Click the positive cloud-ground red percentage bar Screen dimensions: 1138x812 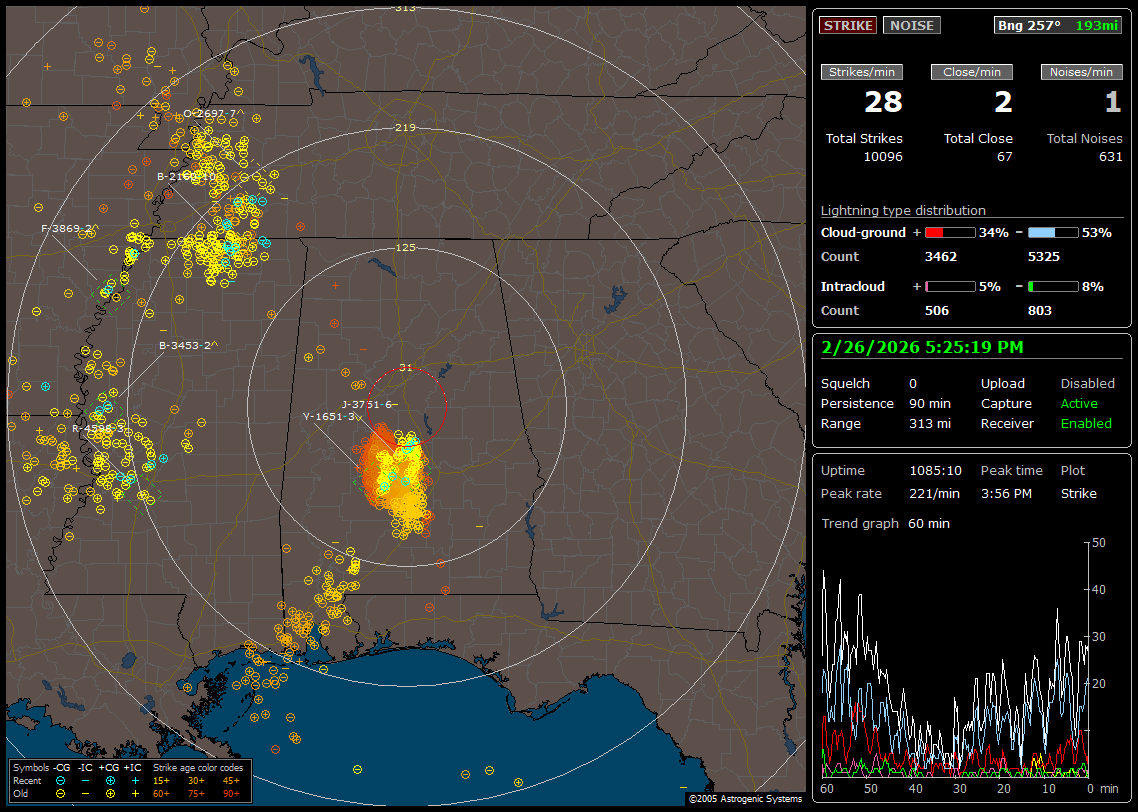point(949,233)
